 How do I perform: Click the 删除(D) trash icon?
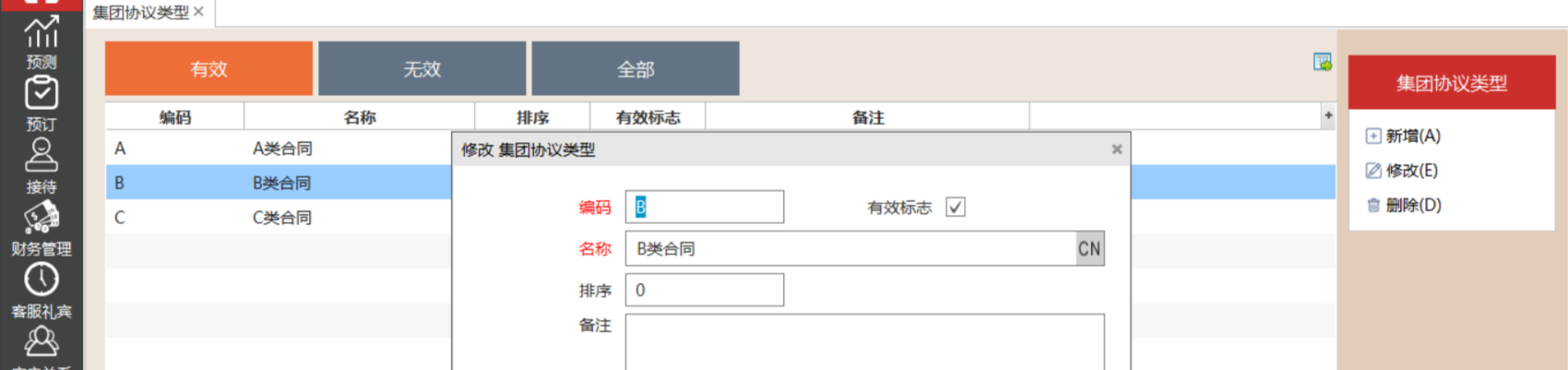[x=1373, y=206]
